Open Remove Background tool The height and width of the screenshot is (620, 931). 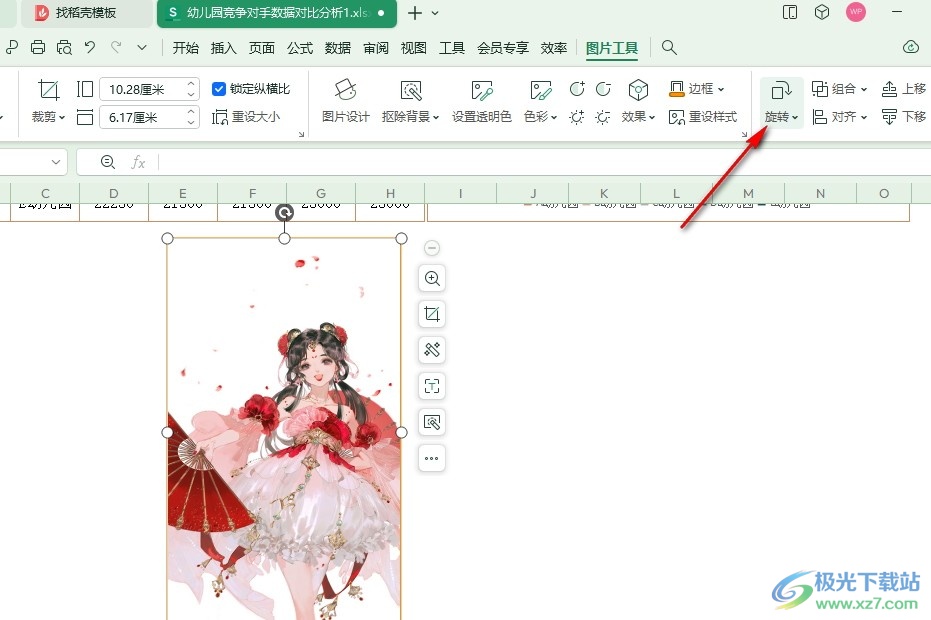point(410,102)
